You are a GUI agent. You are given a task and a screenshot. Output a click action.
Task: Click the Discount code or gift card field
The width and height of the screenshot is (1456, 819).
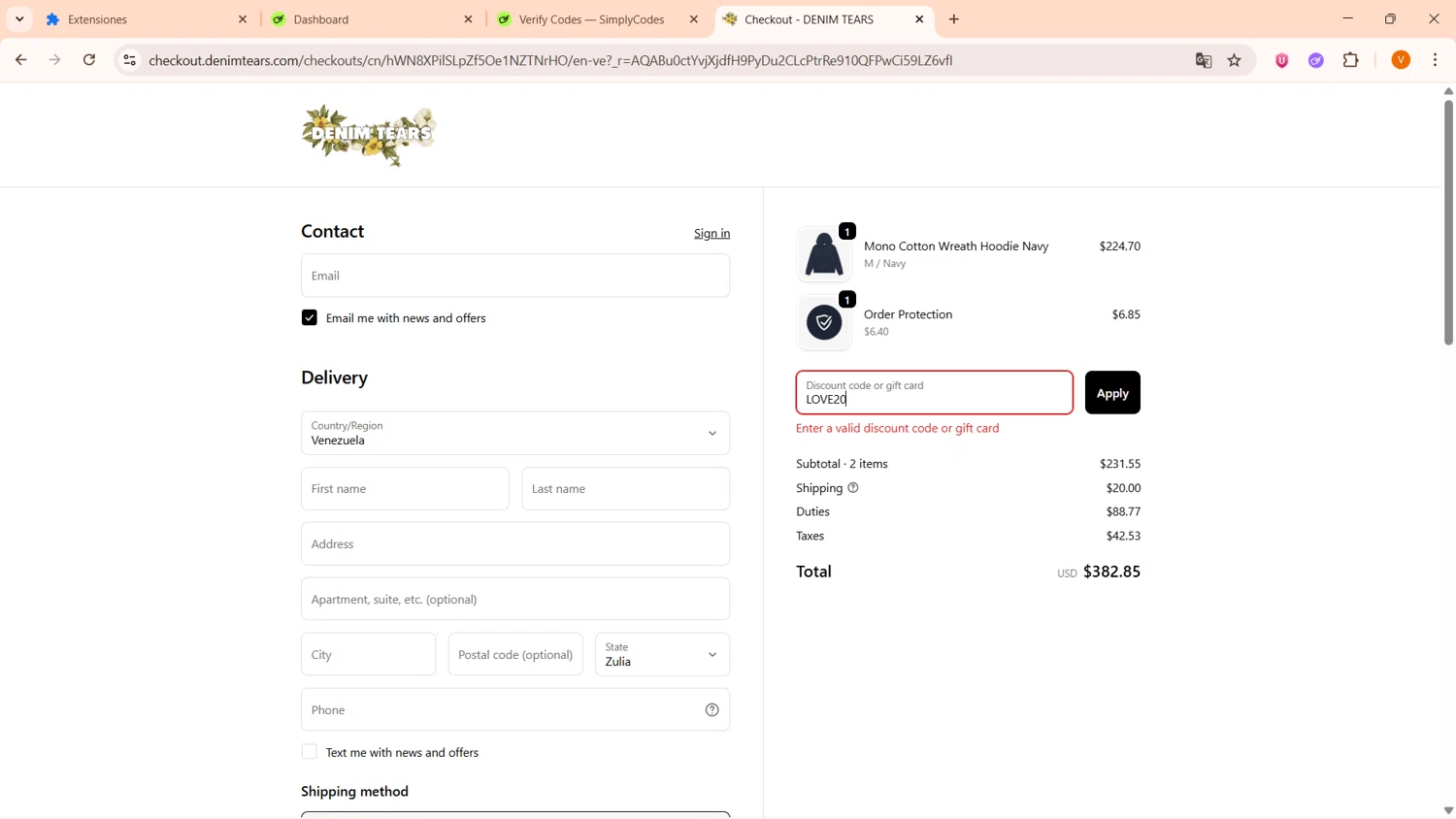coord(935,392)
